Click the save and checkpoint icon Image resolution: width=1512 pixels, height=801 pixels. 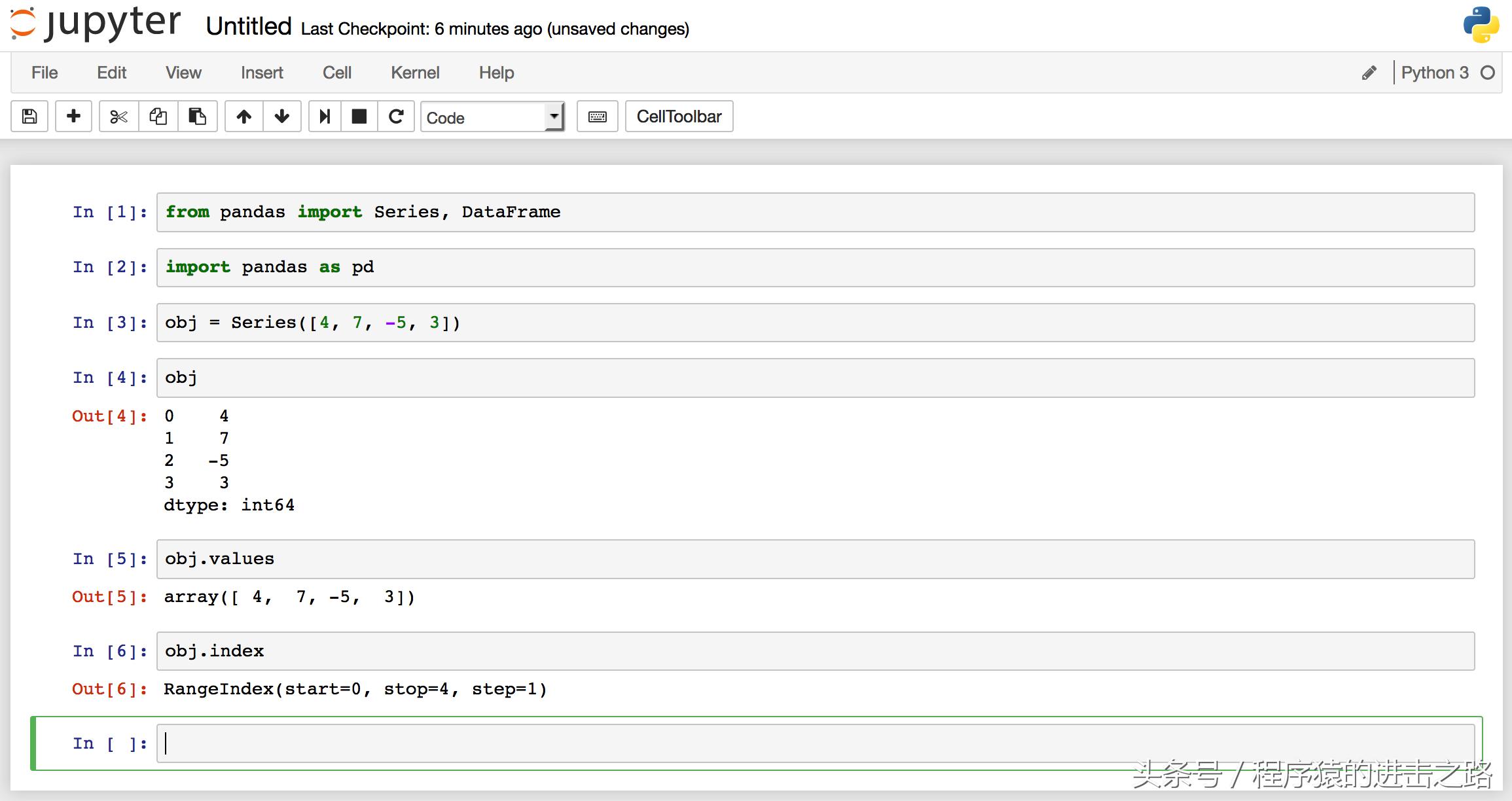pyautogui.click(x=29, y=116)
